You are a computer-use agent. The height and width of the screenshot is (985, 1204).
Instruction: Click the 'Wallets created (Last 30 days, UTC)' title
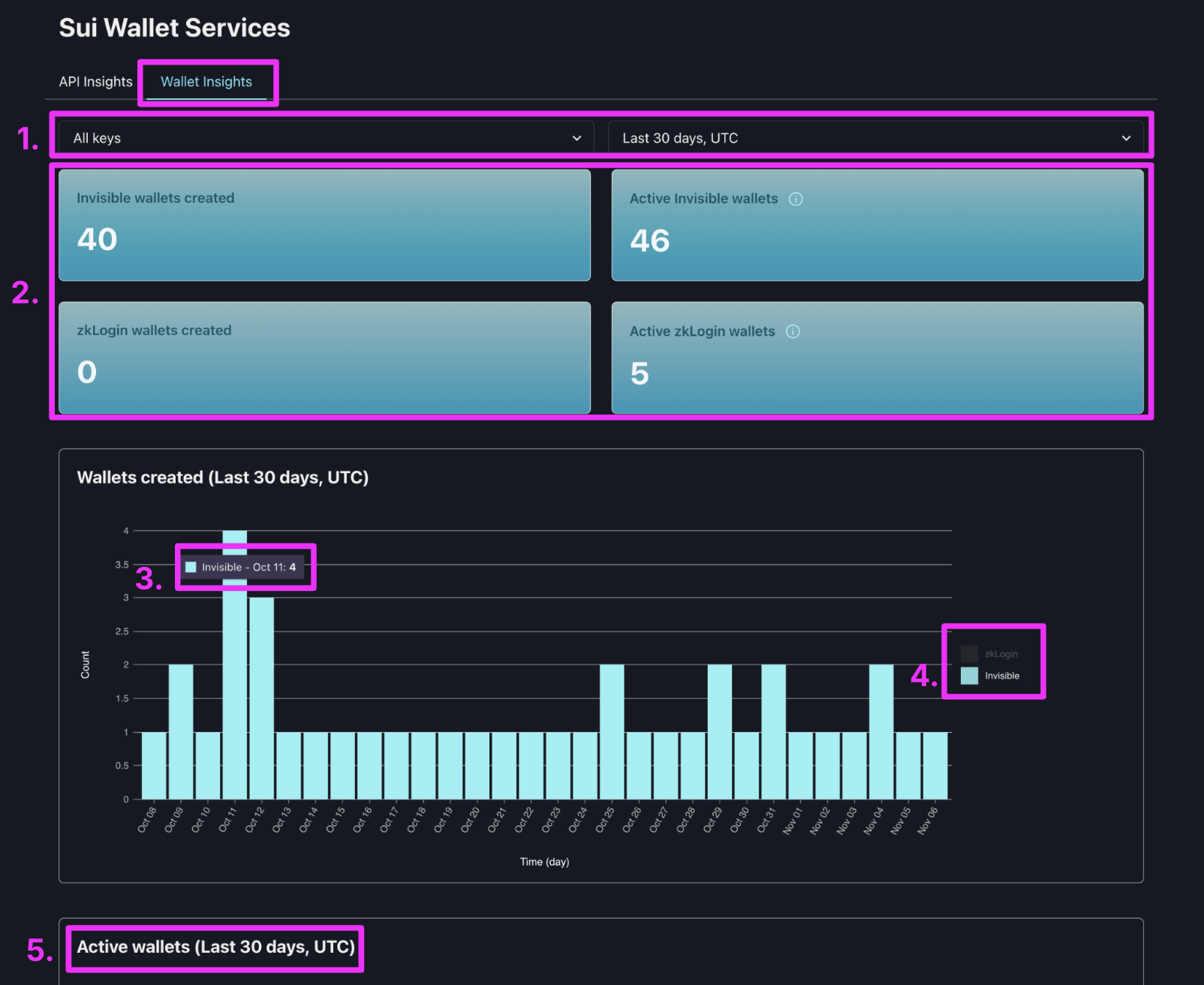[x=223, y=477]
